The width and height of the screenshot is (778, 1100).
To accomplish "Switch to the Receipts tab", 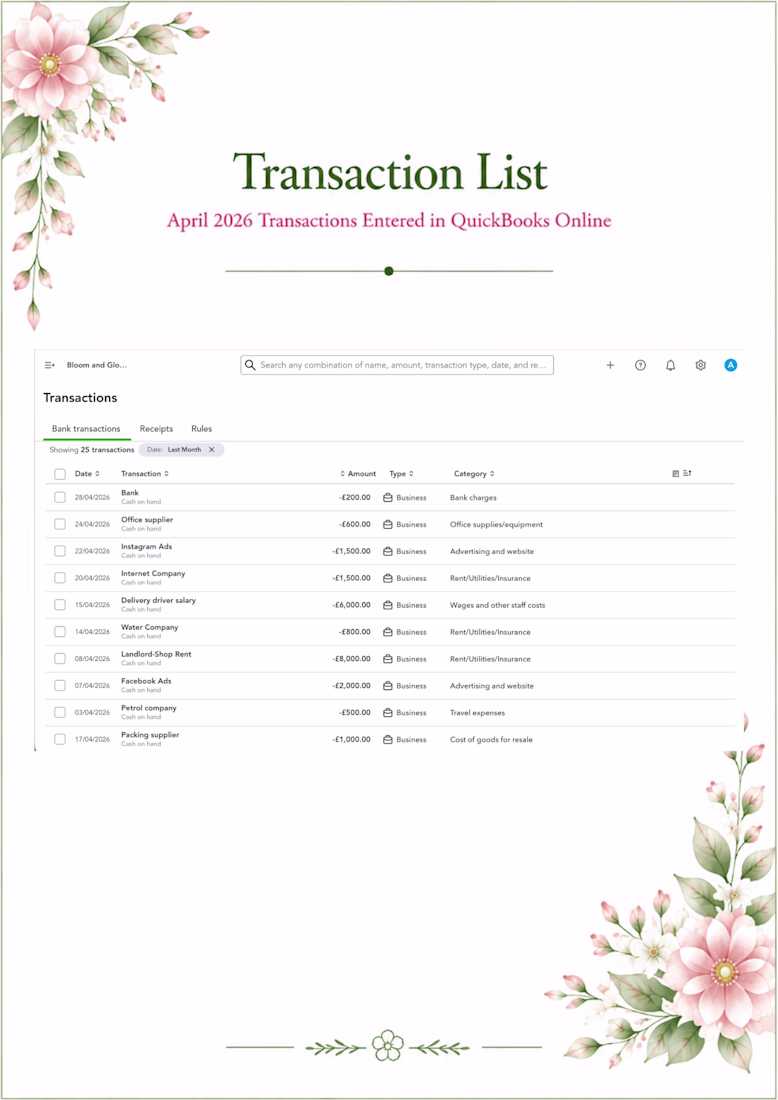I will (156, 429).
